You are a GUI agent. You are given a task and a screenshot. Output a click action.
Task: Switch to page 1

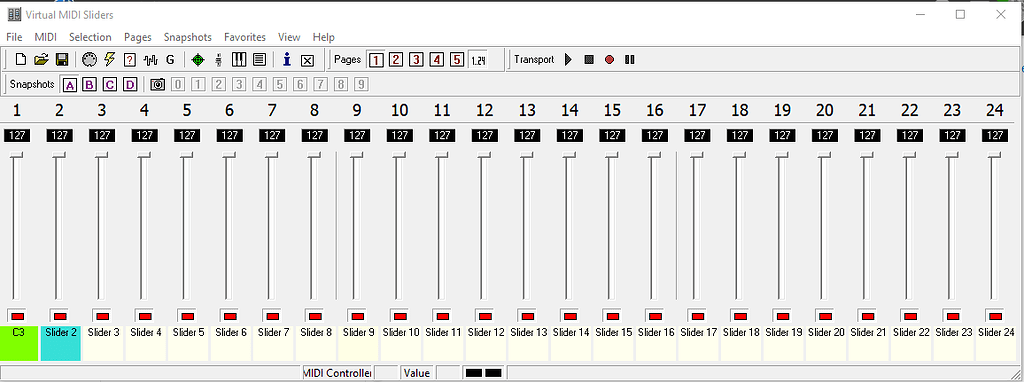pyautogui.click(x=376, y=60)
